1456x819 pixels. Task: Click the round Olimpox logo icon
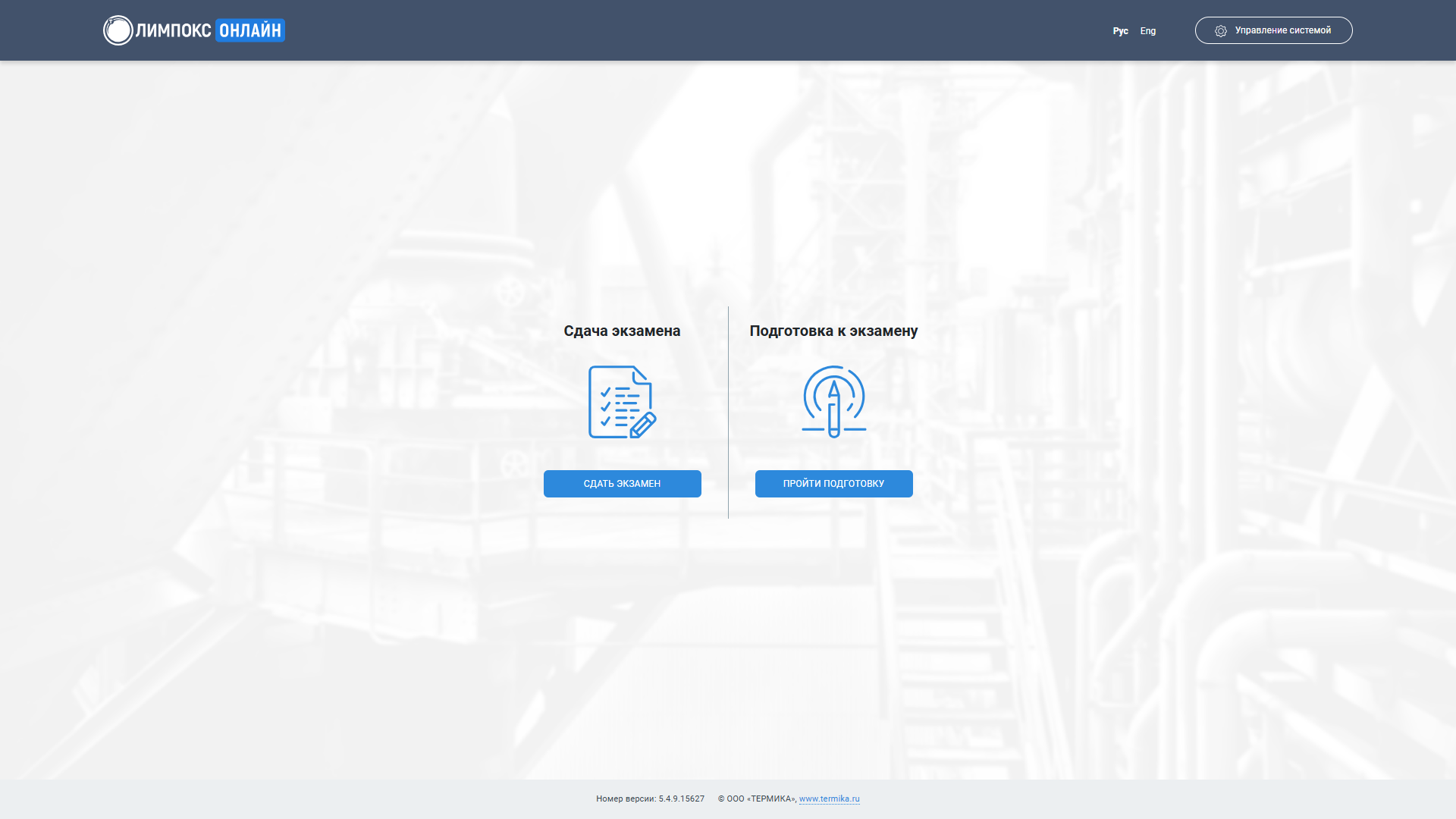coord(118,30)
